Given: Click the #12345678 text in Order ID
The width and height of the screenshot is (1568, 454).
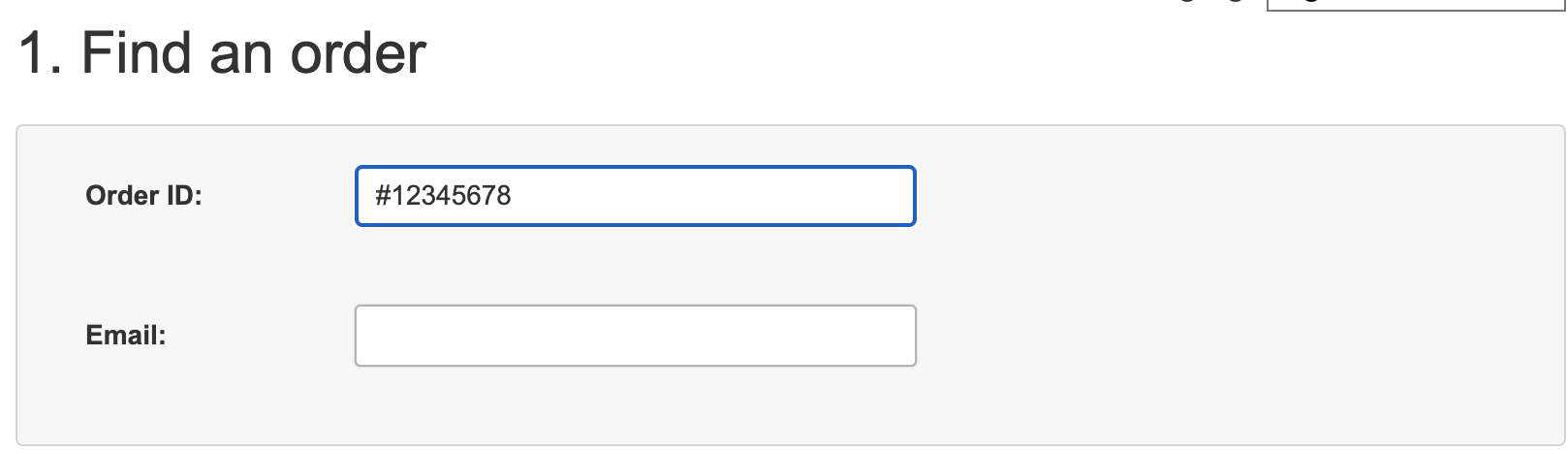Looking at the screenshot, I should click(x=443, y=196).
